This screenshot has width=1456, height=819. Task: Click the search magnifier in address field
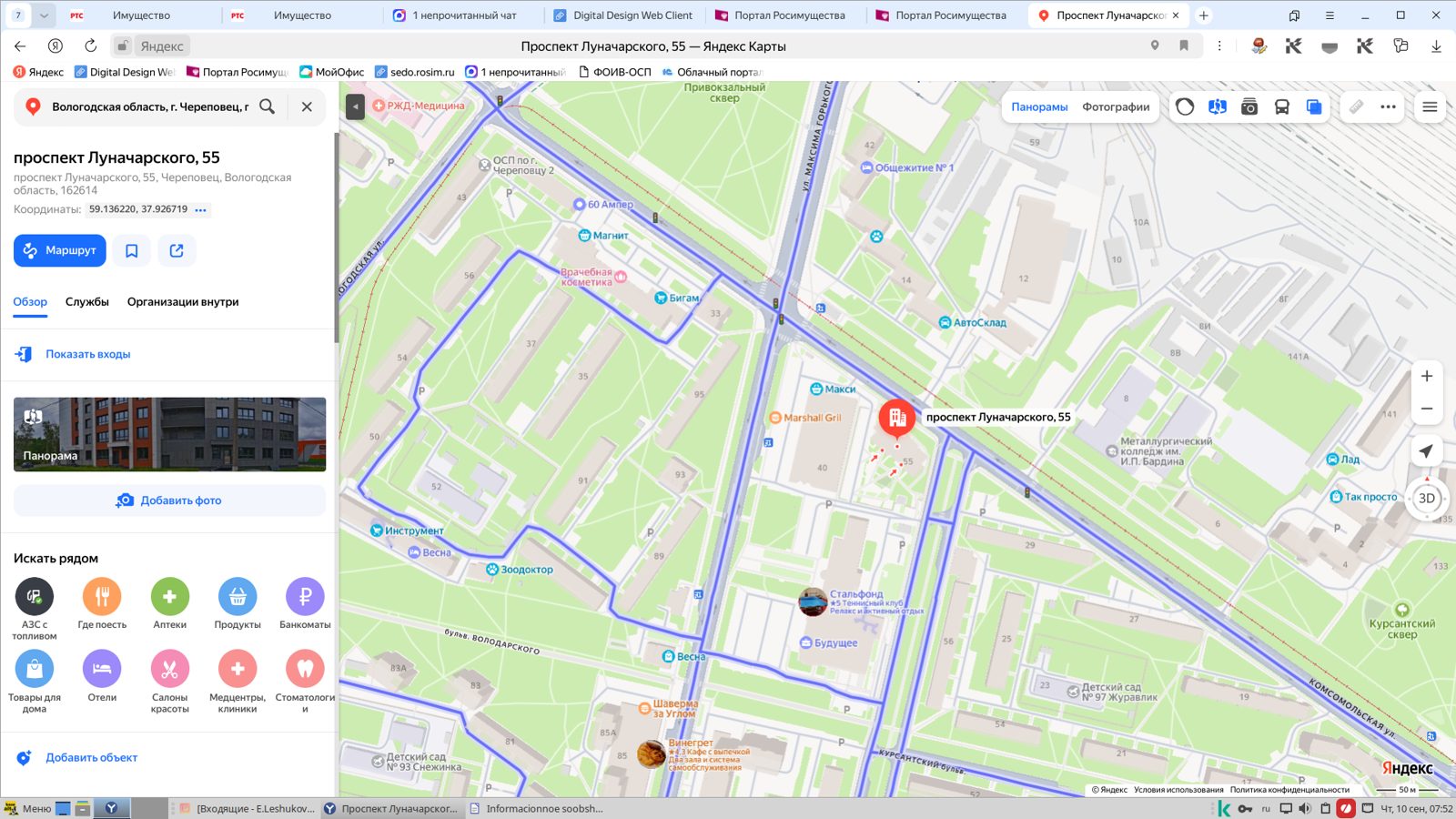tap(267, 106)
